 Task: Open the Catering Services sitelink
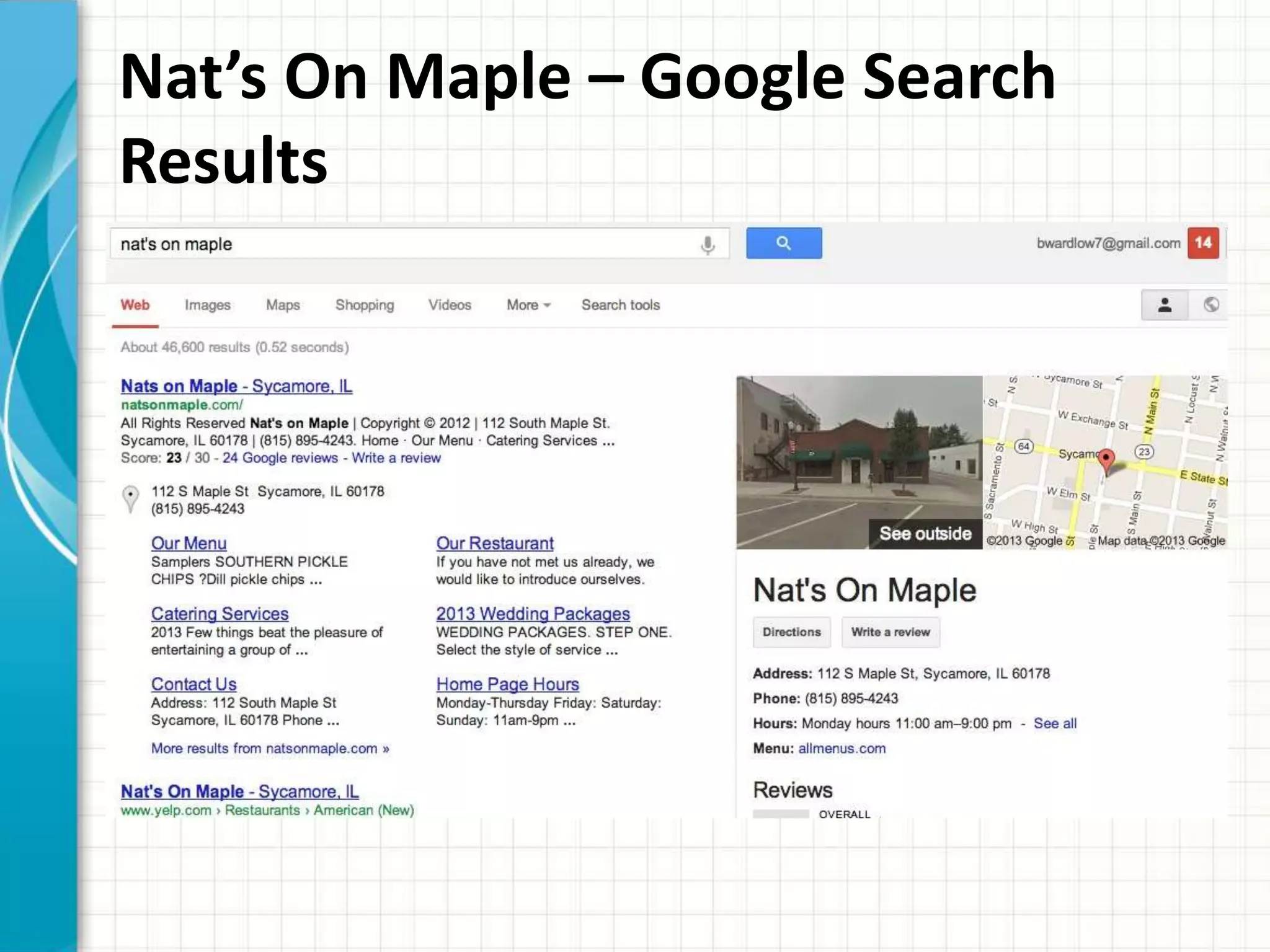click(220, 614)
